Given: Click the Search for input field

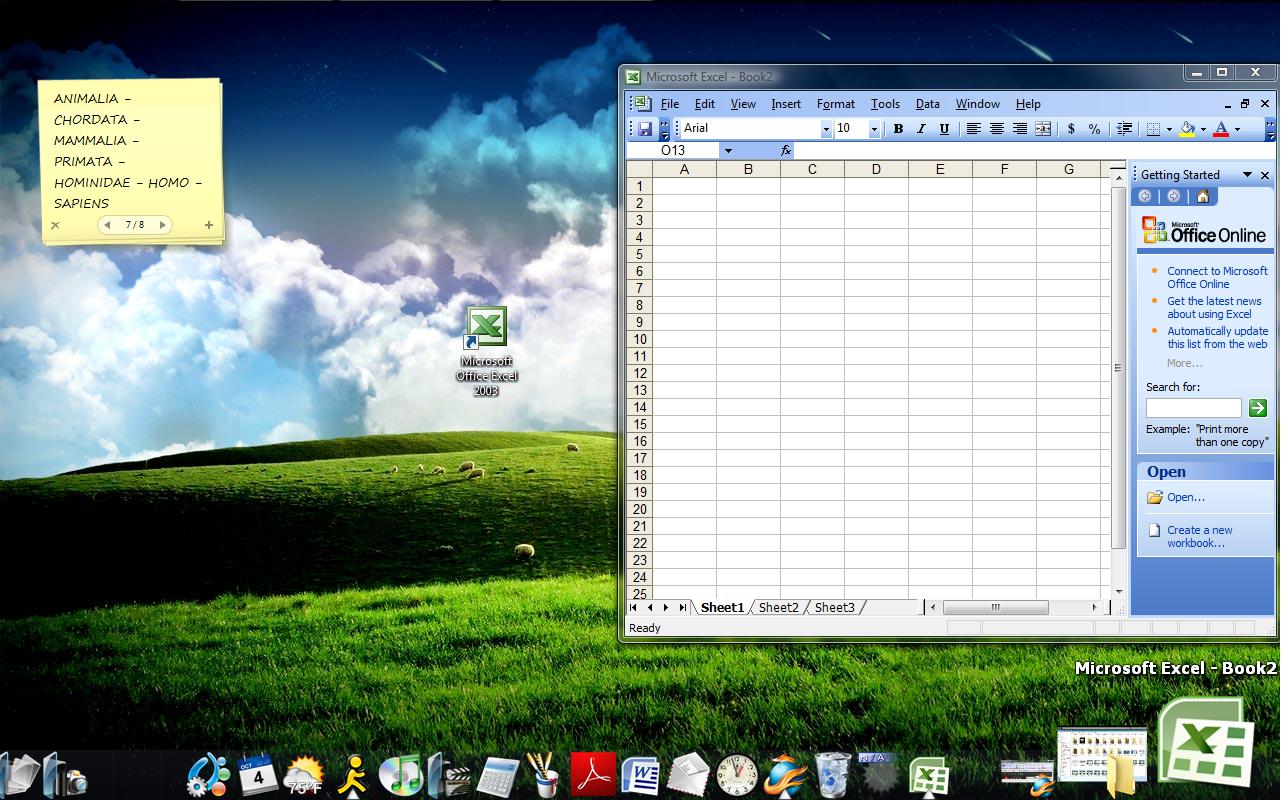Looking at the screenshot, I should pyautogui.click(x=1193, y=408).
